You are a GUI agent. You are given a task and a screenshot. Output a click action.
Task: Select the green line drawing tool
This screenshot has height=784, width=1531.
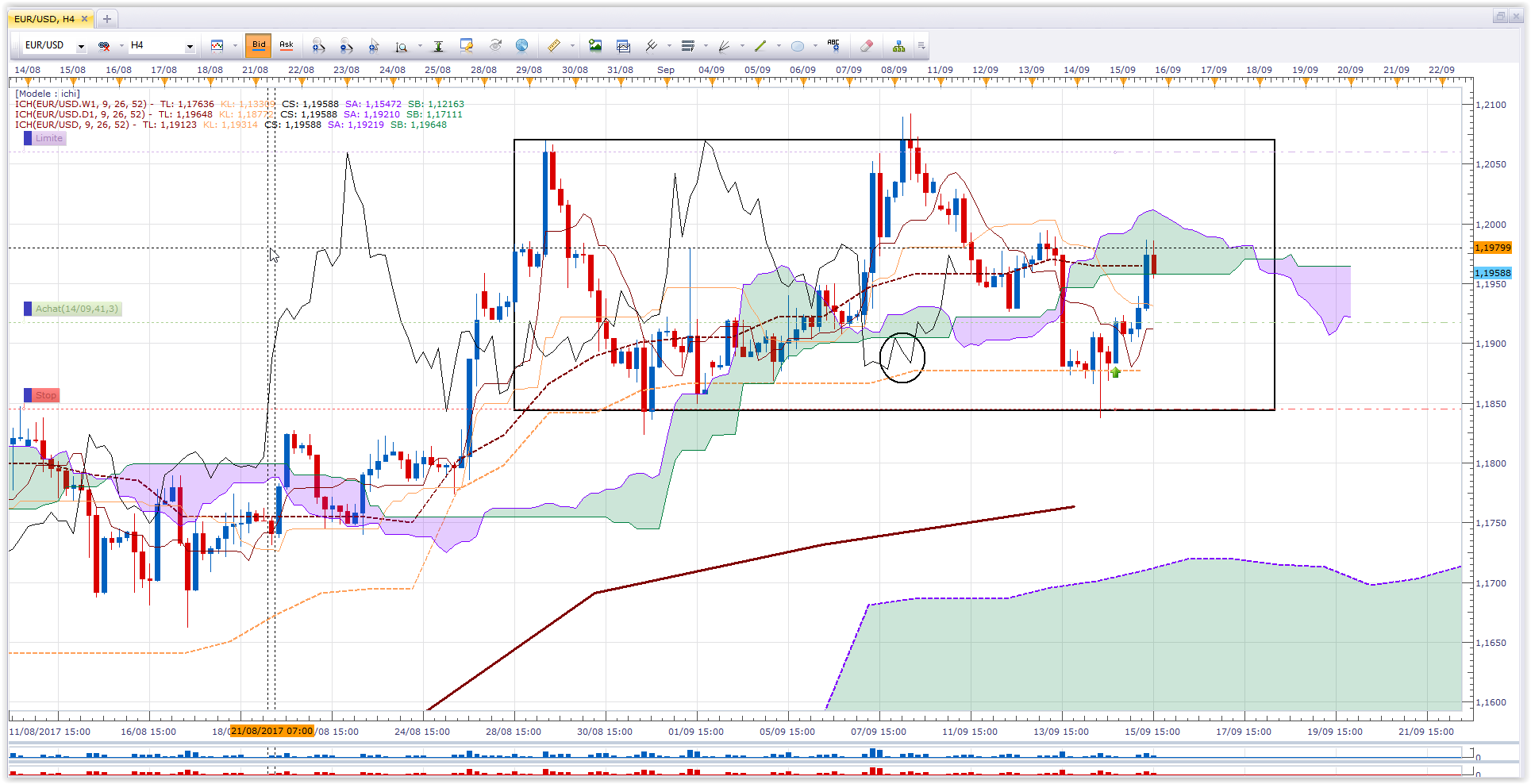click(x=760, y=46)
